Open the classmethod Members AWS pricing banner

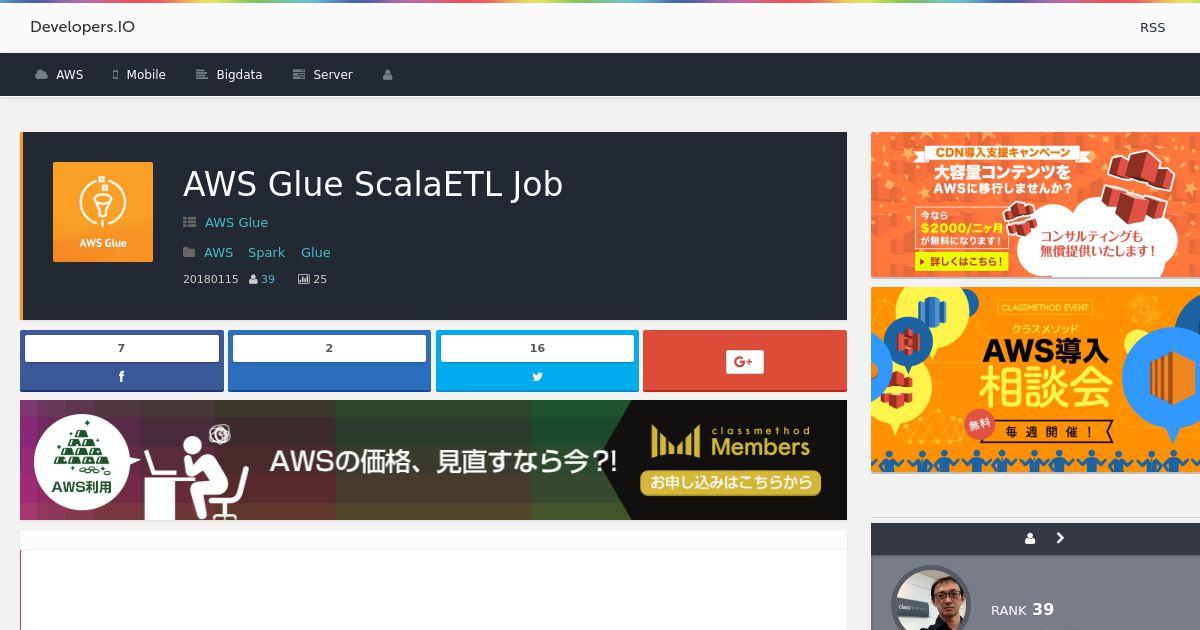tap(433, 460)
